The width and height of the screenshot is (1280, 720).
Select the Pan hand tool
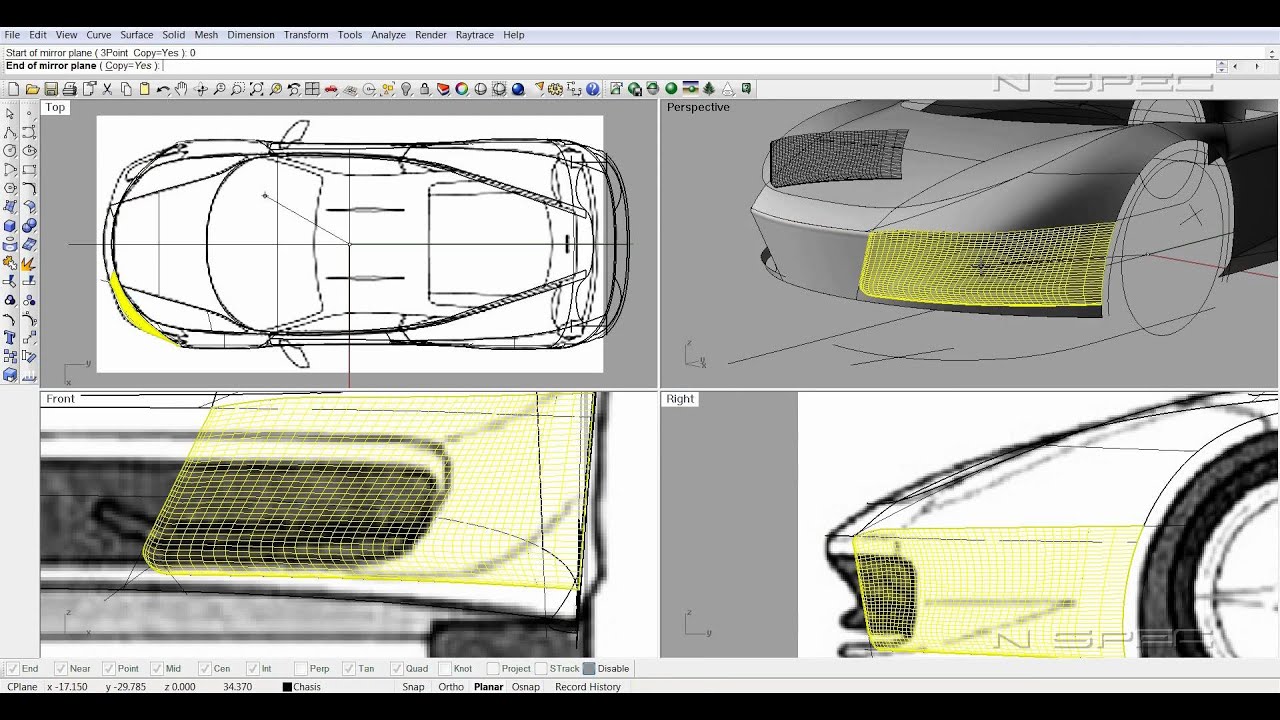click(x=181, y=89)
